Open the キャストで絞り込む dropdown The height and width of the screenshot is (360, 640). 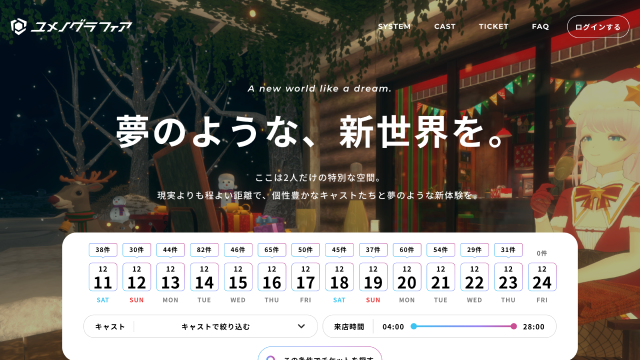[200, 326]
